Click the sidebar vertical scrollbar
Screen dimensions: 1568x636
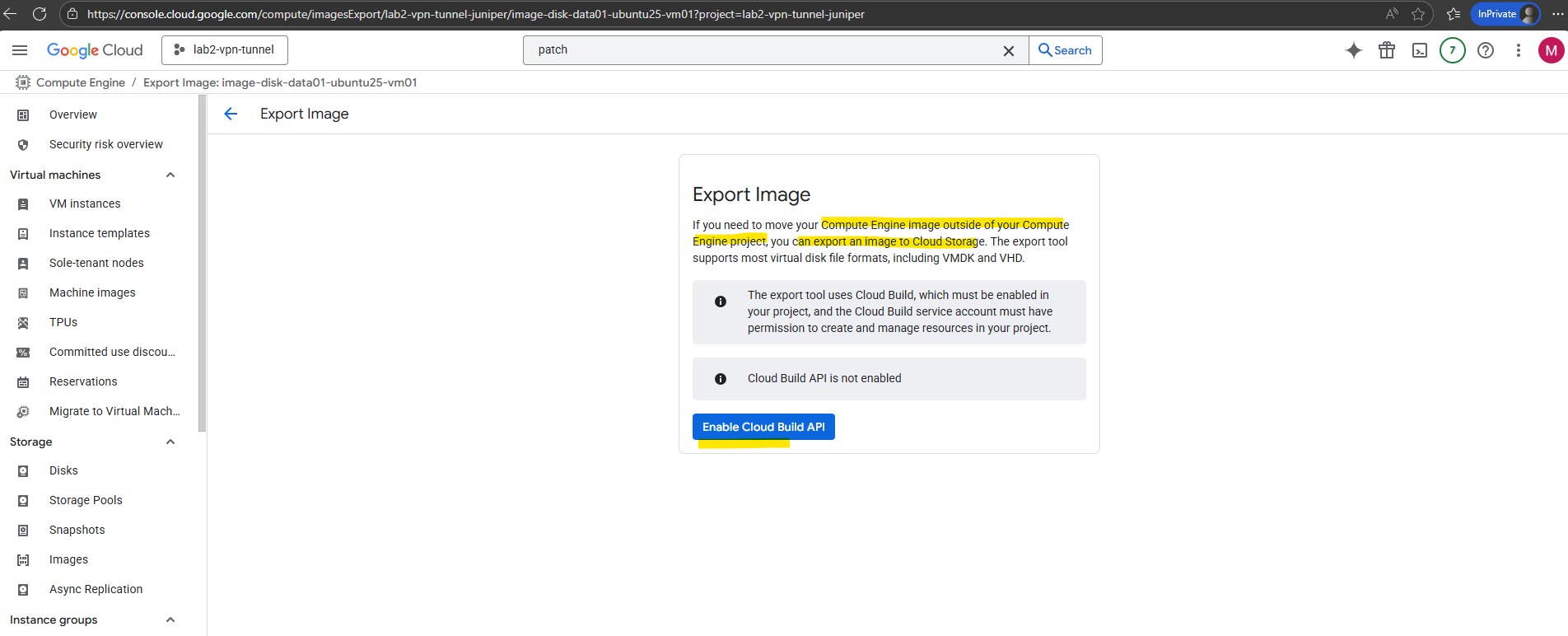[x=202, y=264]
